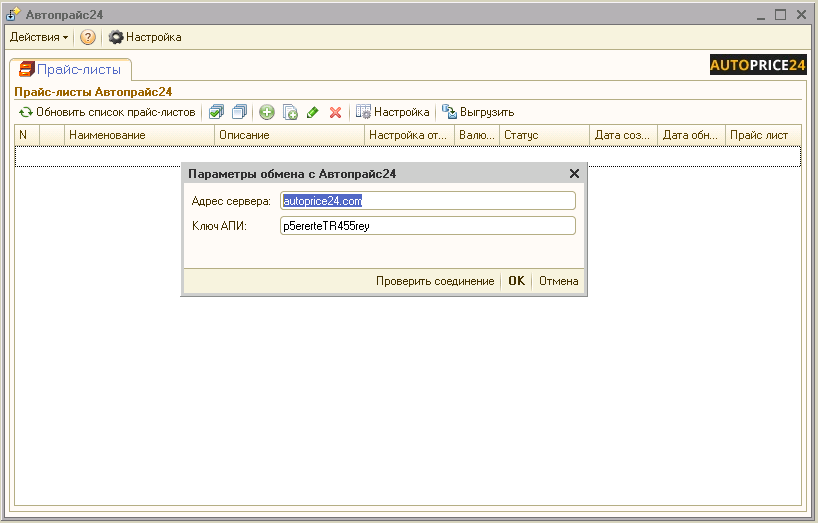
Task: Switch to the Прайс-листы tab
Action: pyautogui.click(x=70, y=70)
